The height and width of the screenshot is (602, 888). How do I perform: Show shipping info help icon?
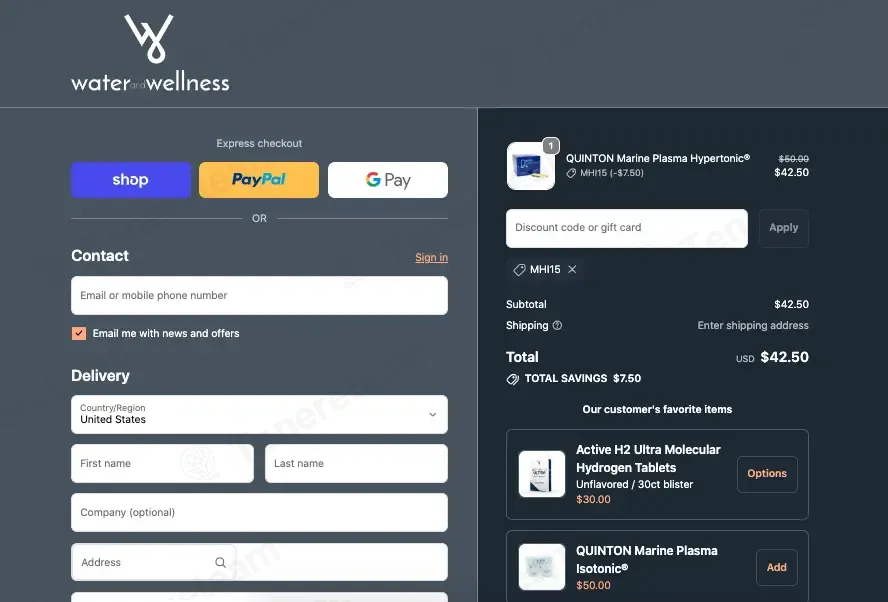click(x=557, y=326)
